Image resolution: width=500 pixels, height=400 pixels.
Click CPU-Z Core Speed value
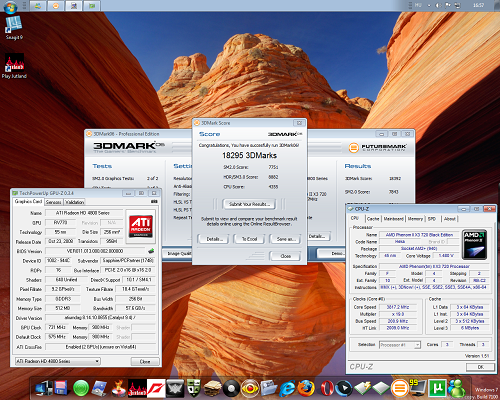tap(397, 307)
